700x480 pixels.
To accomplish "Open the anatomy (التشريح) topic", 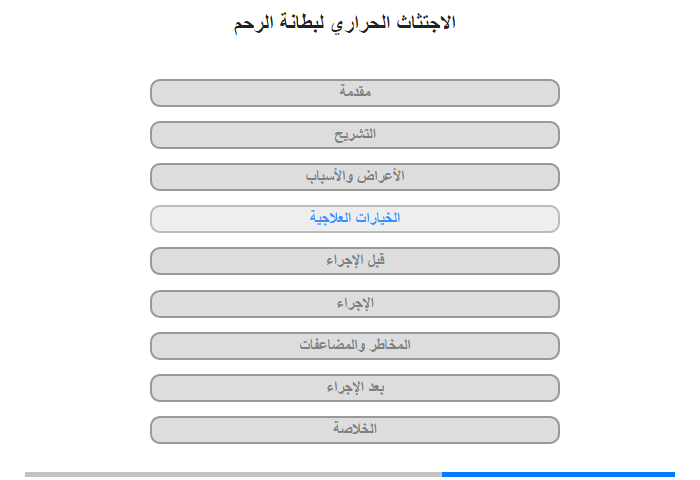I will tap(355, 135).
